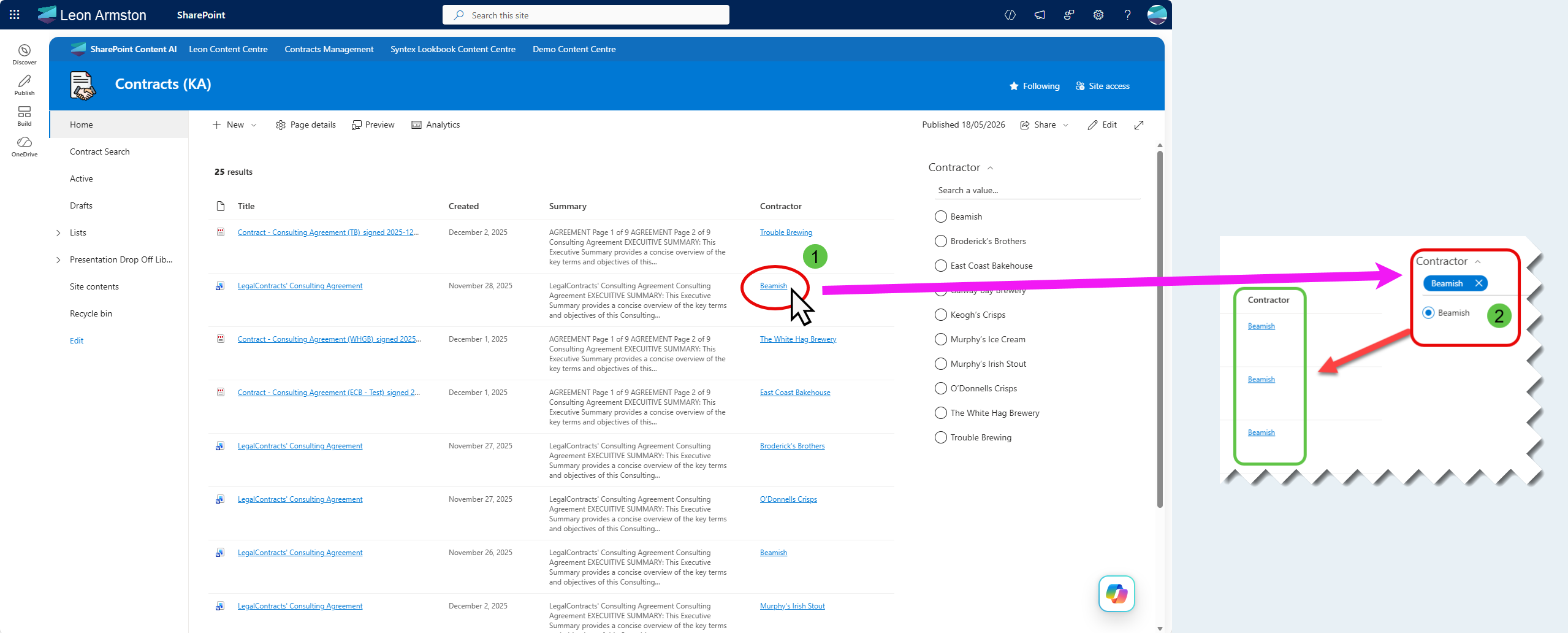
Task: Click Word icon of November 28 agreement row
Action: click(x=220, y=285)
